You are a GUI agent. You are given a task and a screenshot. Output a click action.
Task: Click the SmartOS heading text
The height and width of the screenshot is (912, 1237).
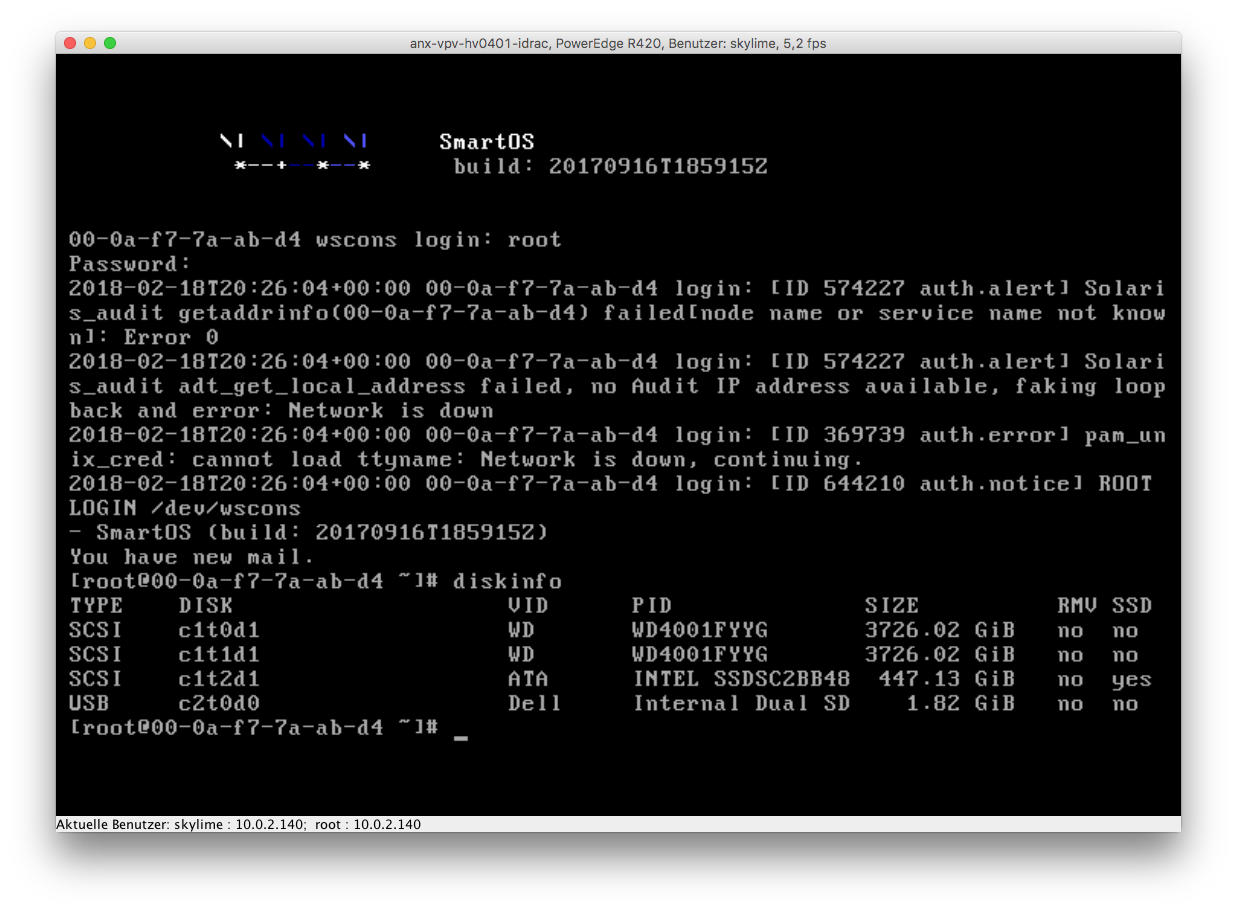pos(486,142)
